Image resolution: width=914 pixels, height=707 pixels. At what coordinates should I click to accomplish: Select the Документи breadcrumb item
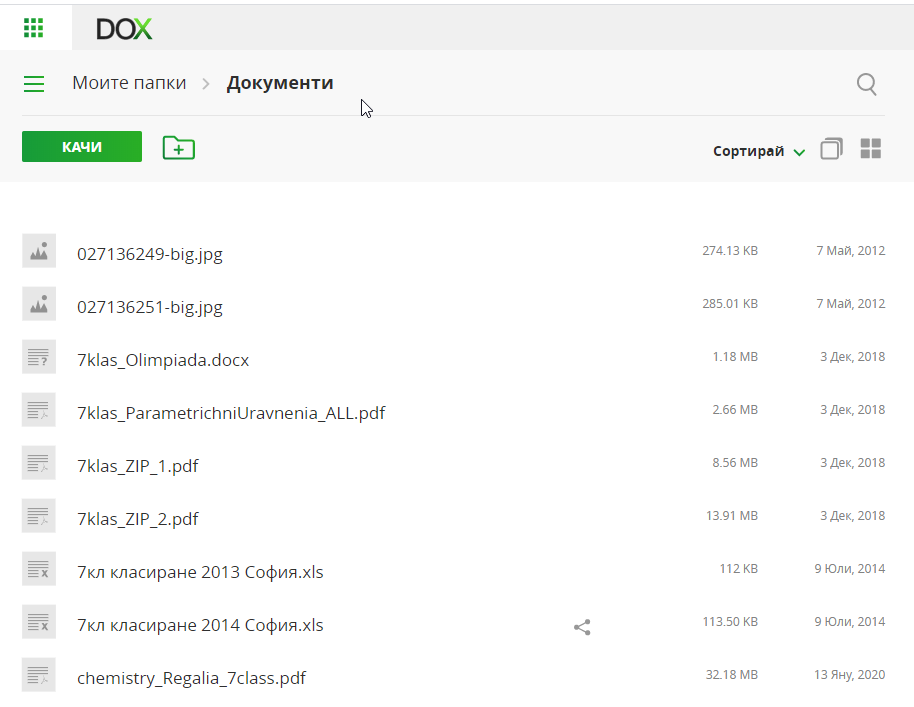(x=280, y=83)
